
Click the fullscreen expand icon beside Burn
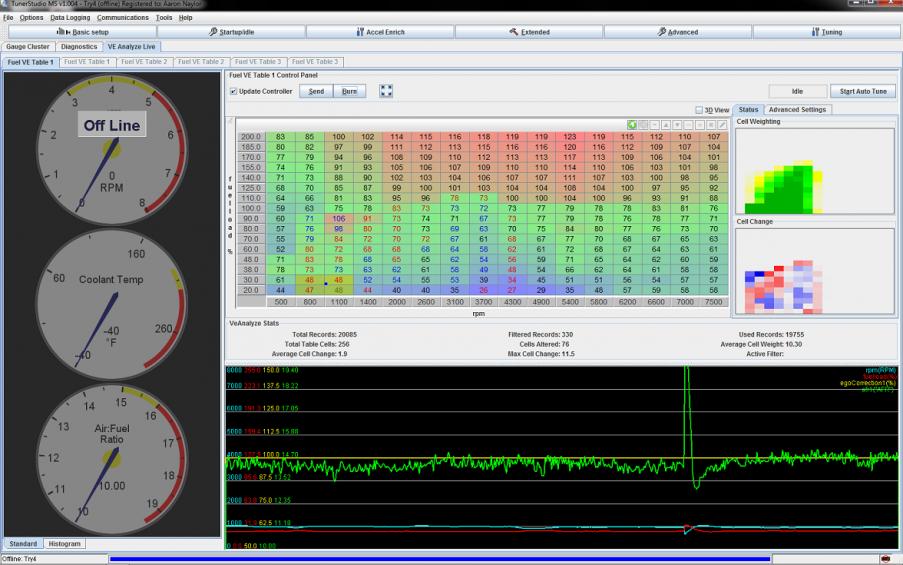click(386, 91)
